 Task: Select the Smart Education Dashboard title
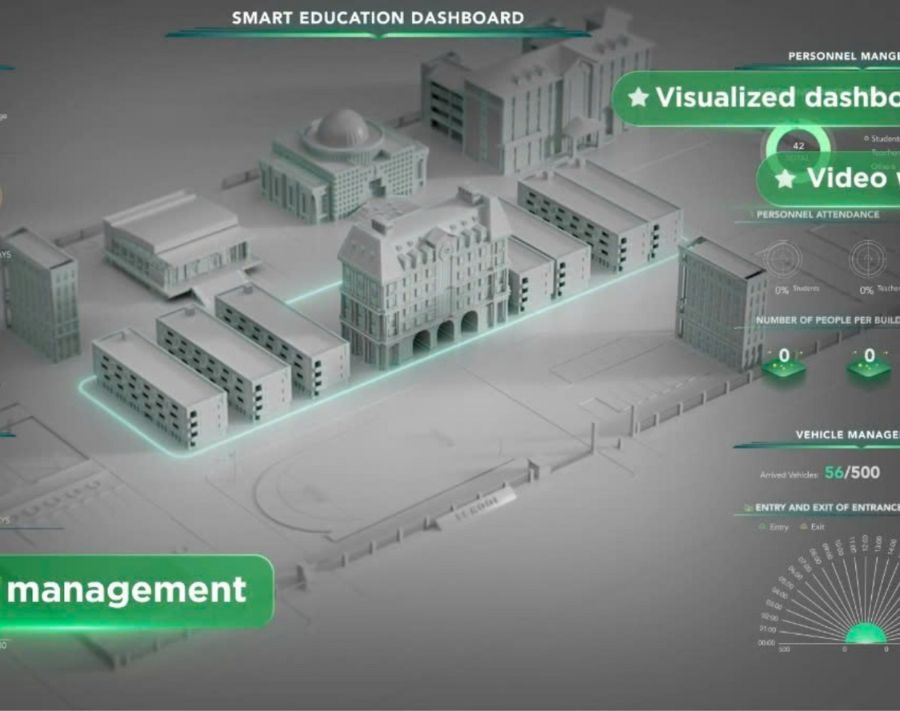pyautogui.click(x=377, y=18)
